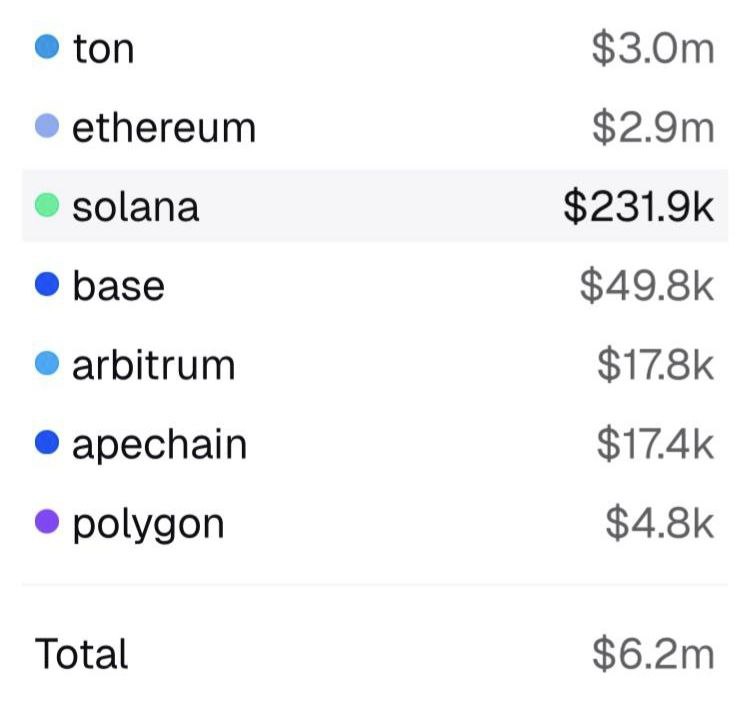Select the apechain label
The image size is (740, 705).
[x=159, y=445]
